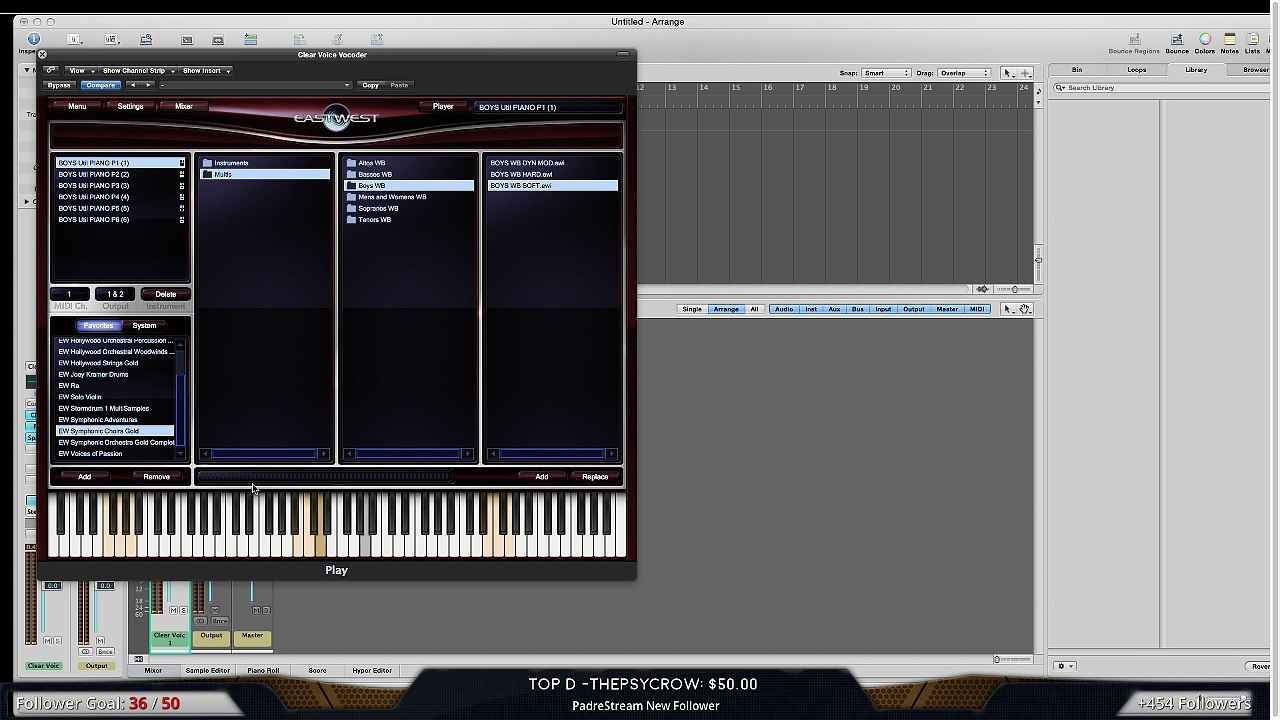Open the Altos WB folder
The width and height of the screenshot is (1280, 720).
410,163
